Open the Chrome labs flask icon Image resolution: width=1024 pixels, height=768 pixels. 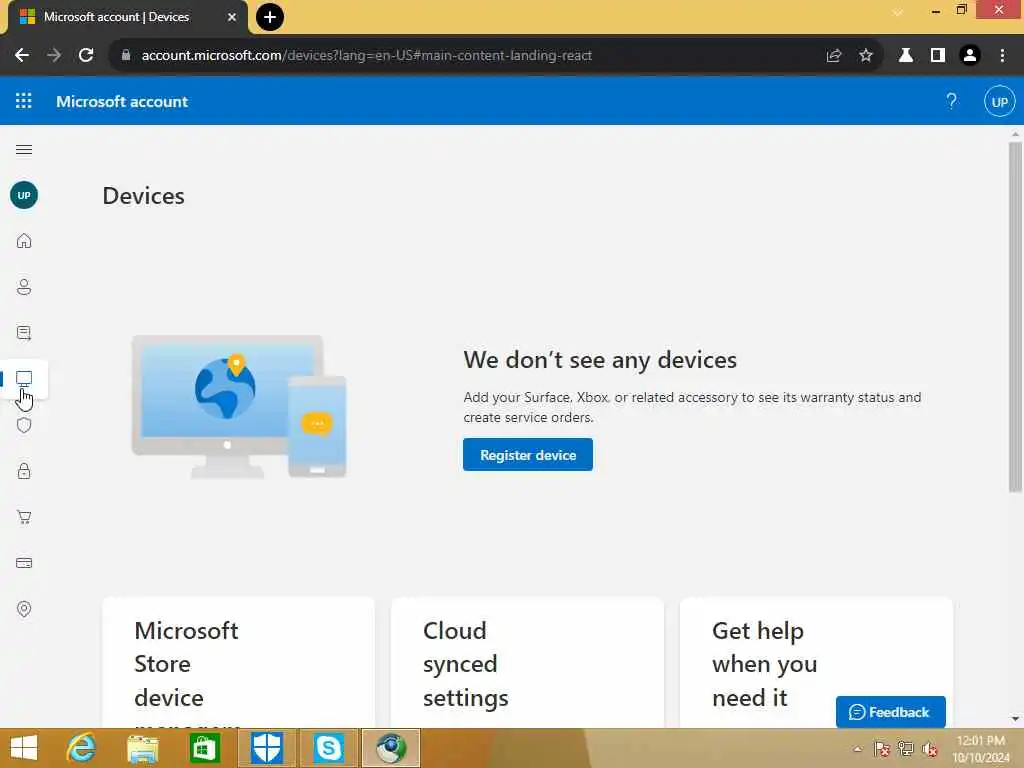click(906, 56)
